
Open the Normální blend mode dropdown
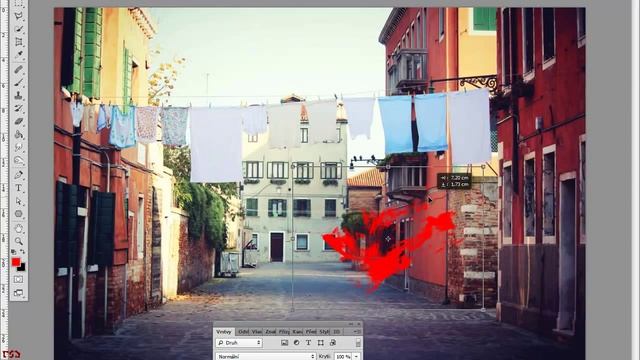[x=266, y=357]
